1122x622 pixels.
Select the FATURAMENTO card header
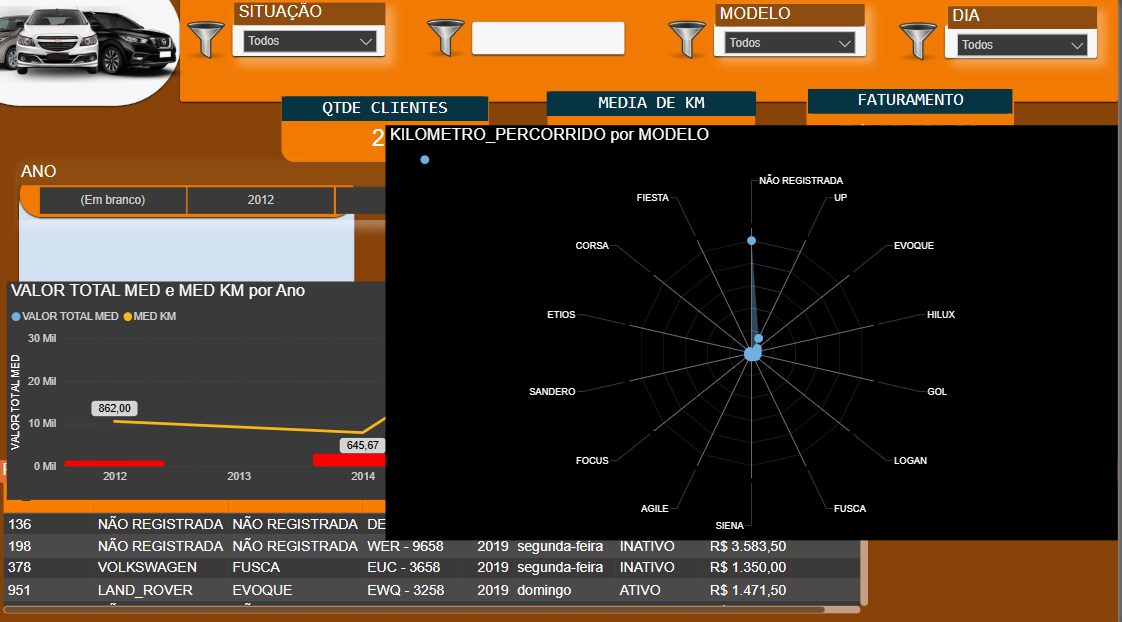coord(910,100)
